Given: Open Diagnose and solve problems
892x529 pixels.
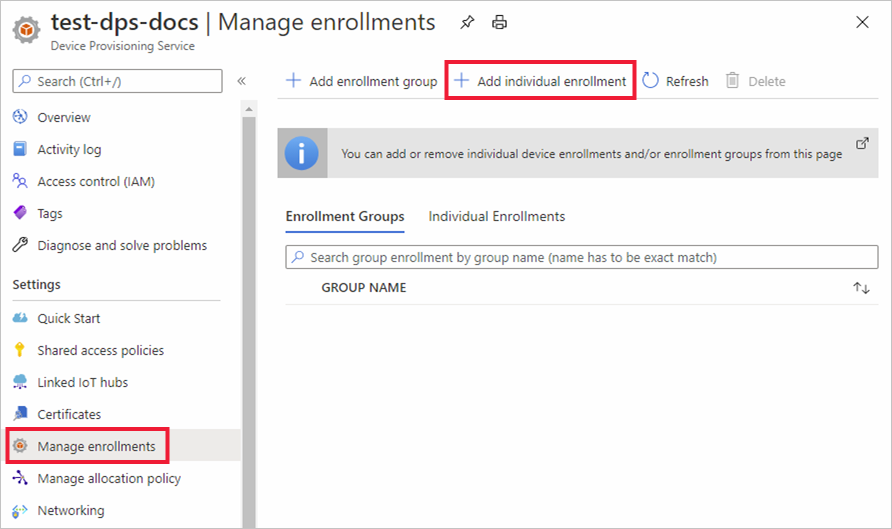Looking at the screenshot, I should pyautogui.click(x=122, y=245).
